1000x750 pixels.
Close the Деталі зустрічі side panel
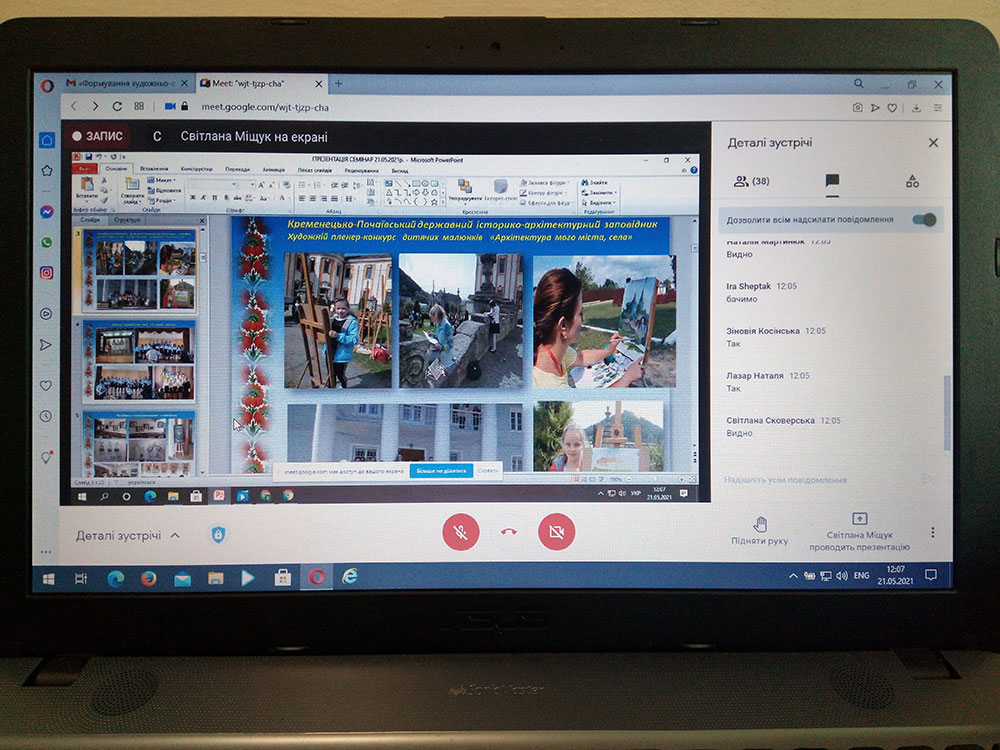click(933, 143)
